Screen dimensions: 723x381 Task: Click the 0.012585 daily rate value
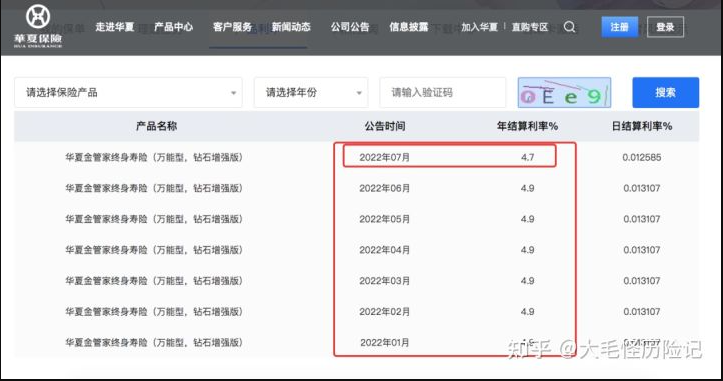pyautogui.click(x=642, y=157)
